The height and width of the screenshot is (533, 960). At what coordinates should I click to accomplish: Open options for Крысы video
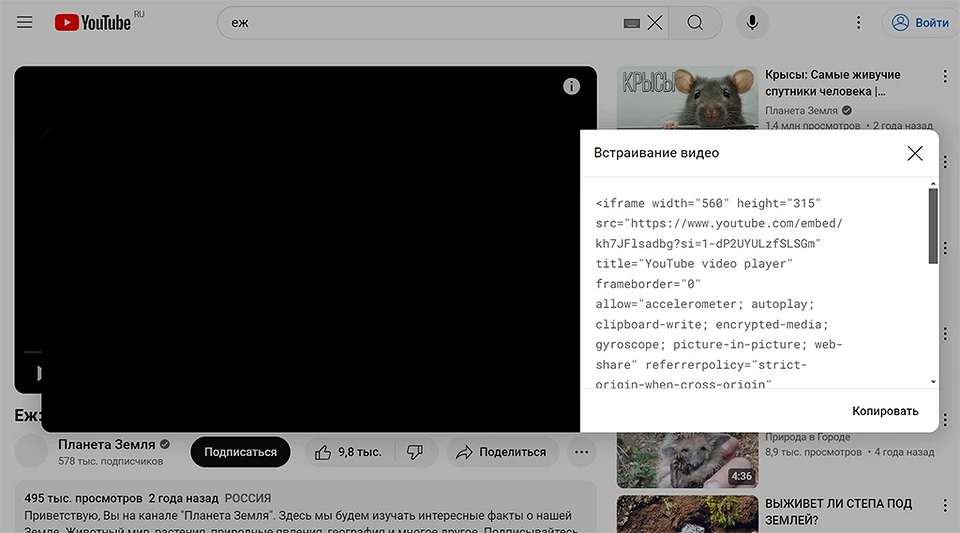point(945,76)
